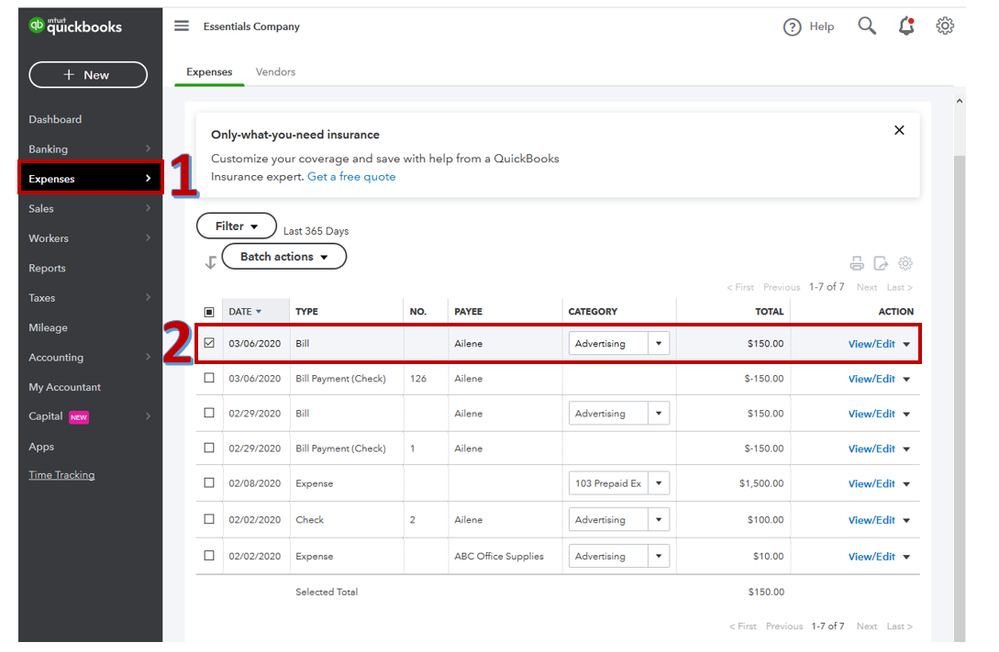Check the Bill Payment No. 1 row
The image size is (999, 652).
tap(209, 448)
